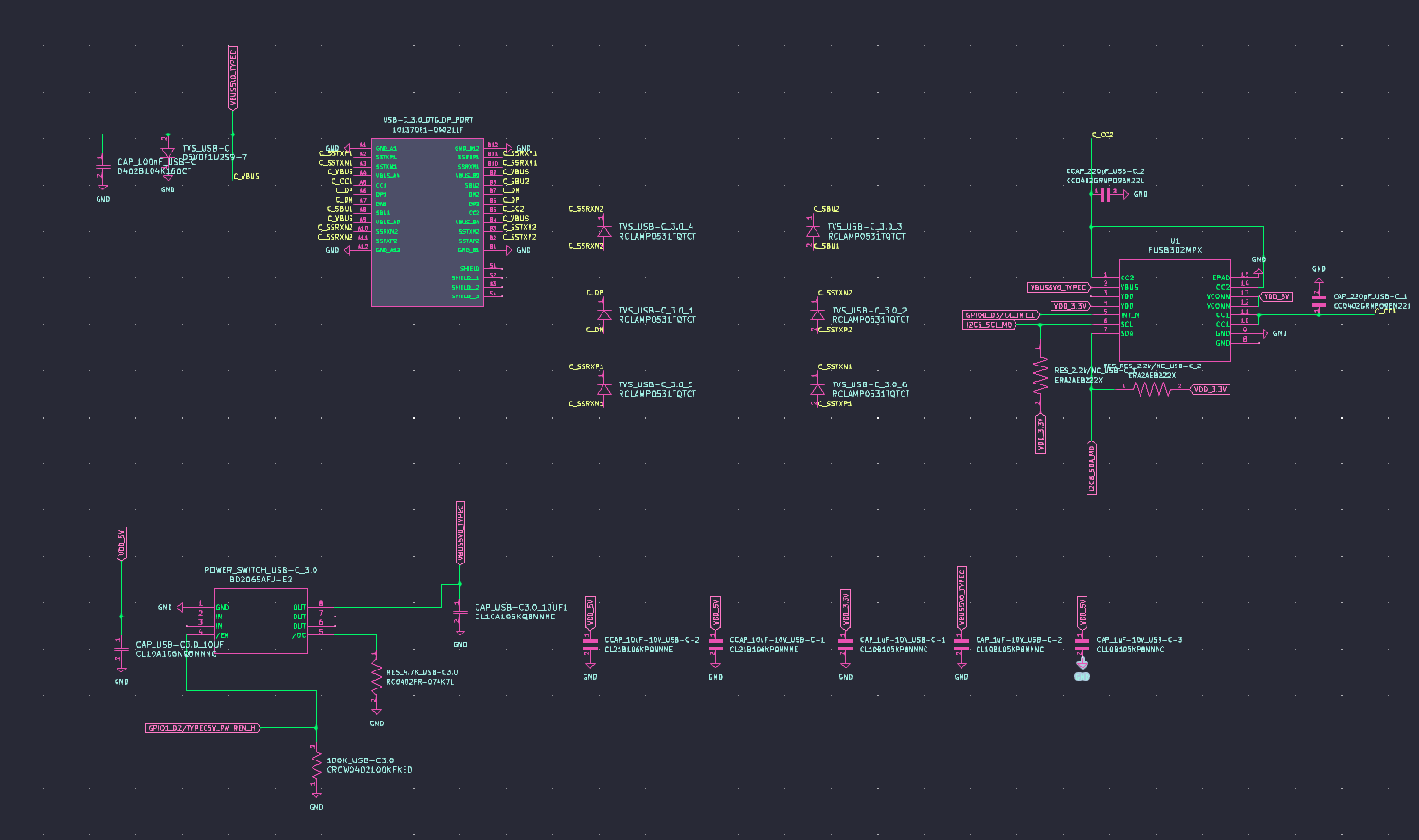Select the CCAP_10uF-10V_USB-C-1 capacitor symbol
The image size is (1419, 840).
click(x=715, y=644)
